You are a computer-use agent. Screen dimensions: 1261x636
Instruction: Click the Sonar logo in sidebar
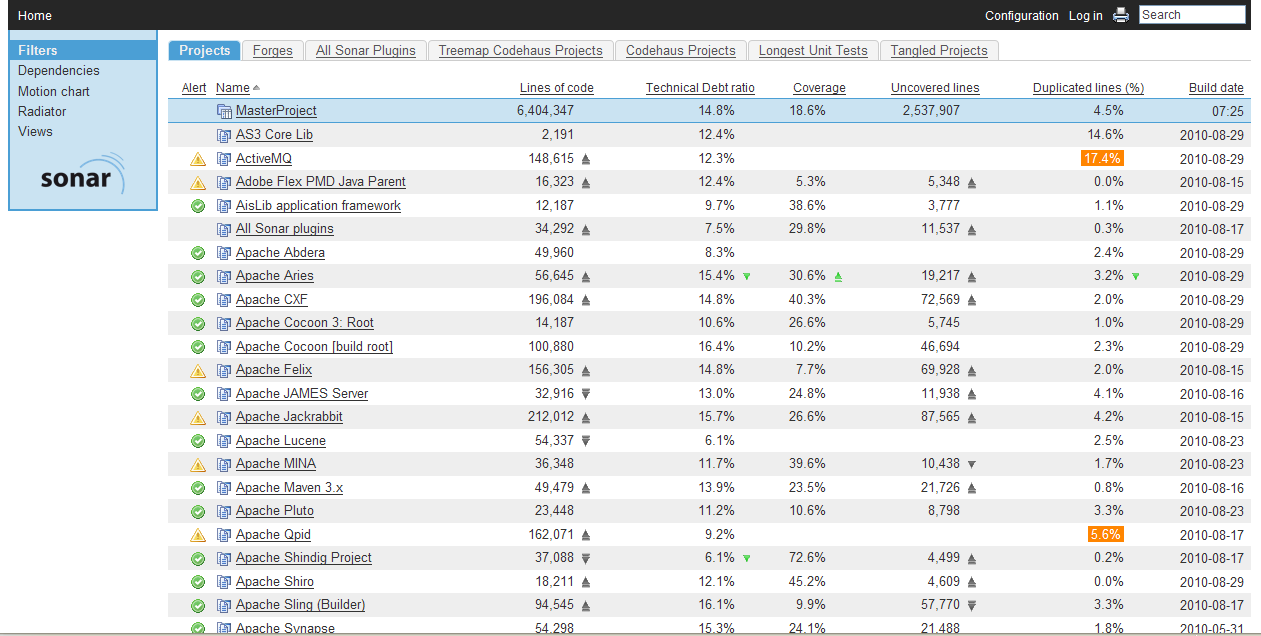pos(83,176)
